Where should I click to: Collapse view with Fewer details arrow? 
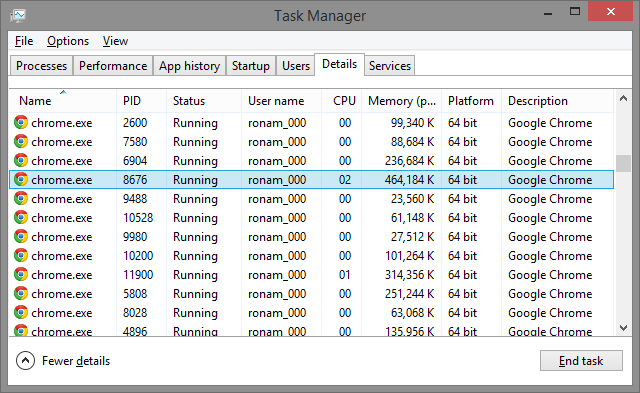click(25, 361)
